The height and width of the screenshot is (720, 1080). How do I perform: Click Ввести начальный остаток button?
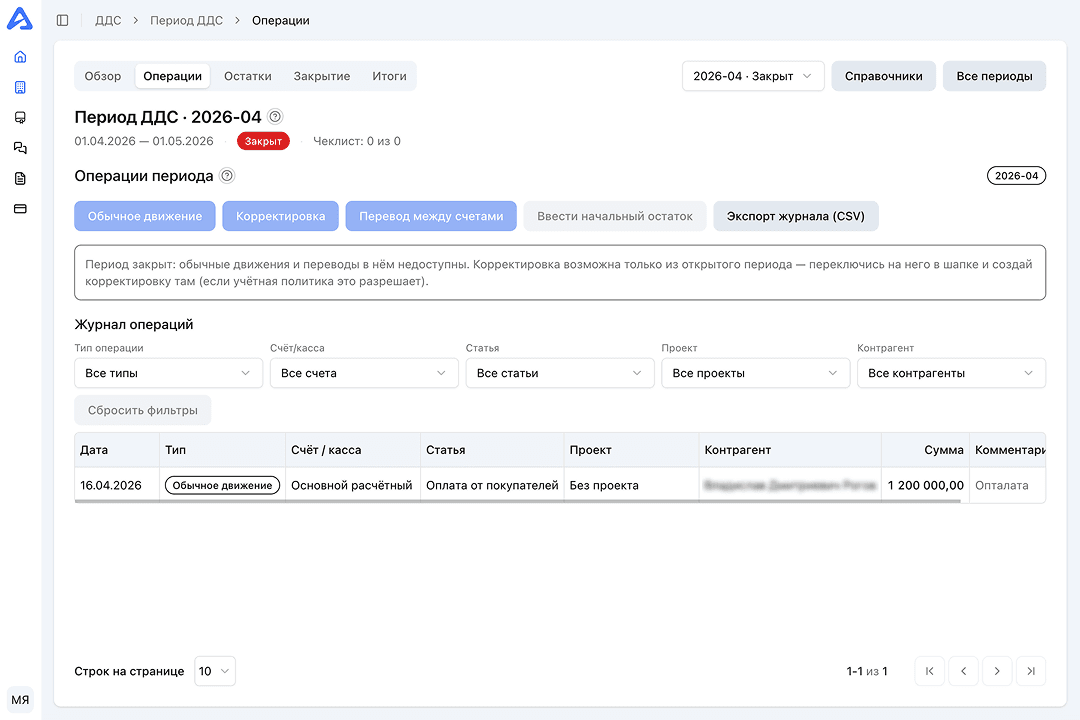pos(614,216)
